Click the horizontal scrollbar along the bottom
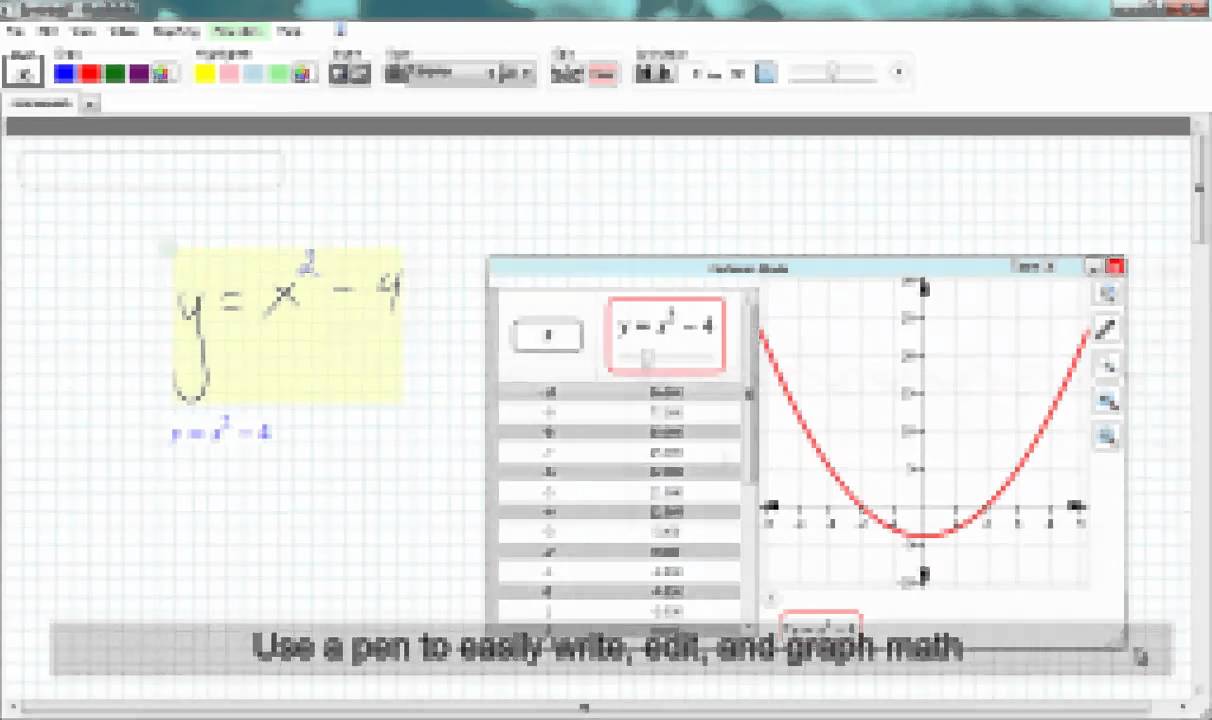Screen dimensions: 1212x720 [585, 707]
